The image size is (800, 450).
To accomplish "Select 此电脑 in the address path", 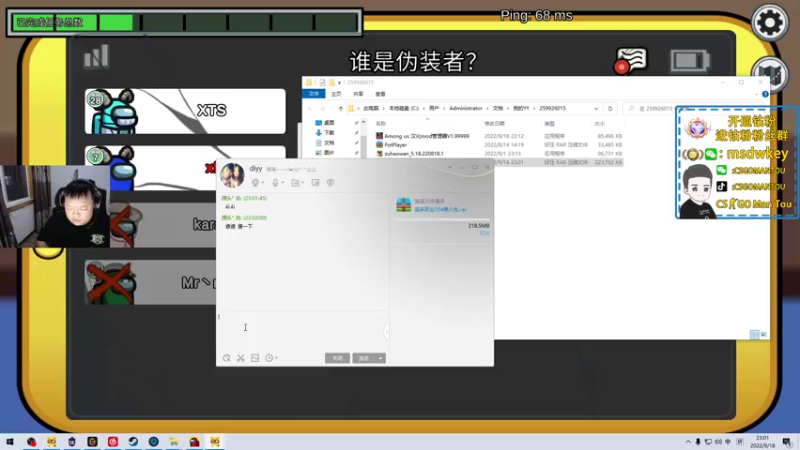I will pyautogui.click(x=371, y=109).
